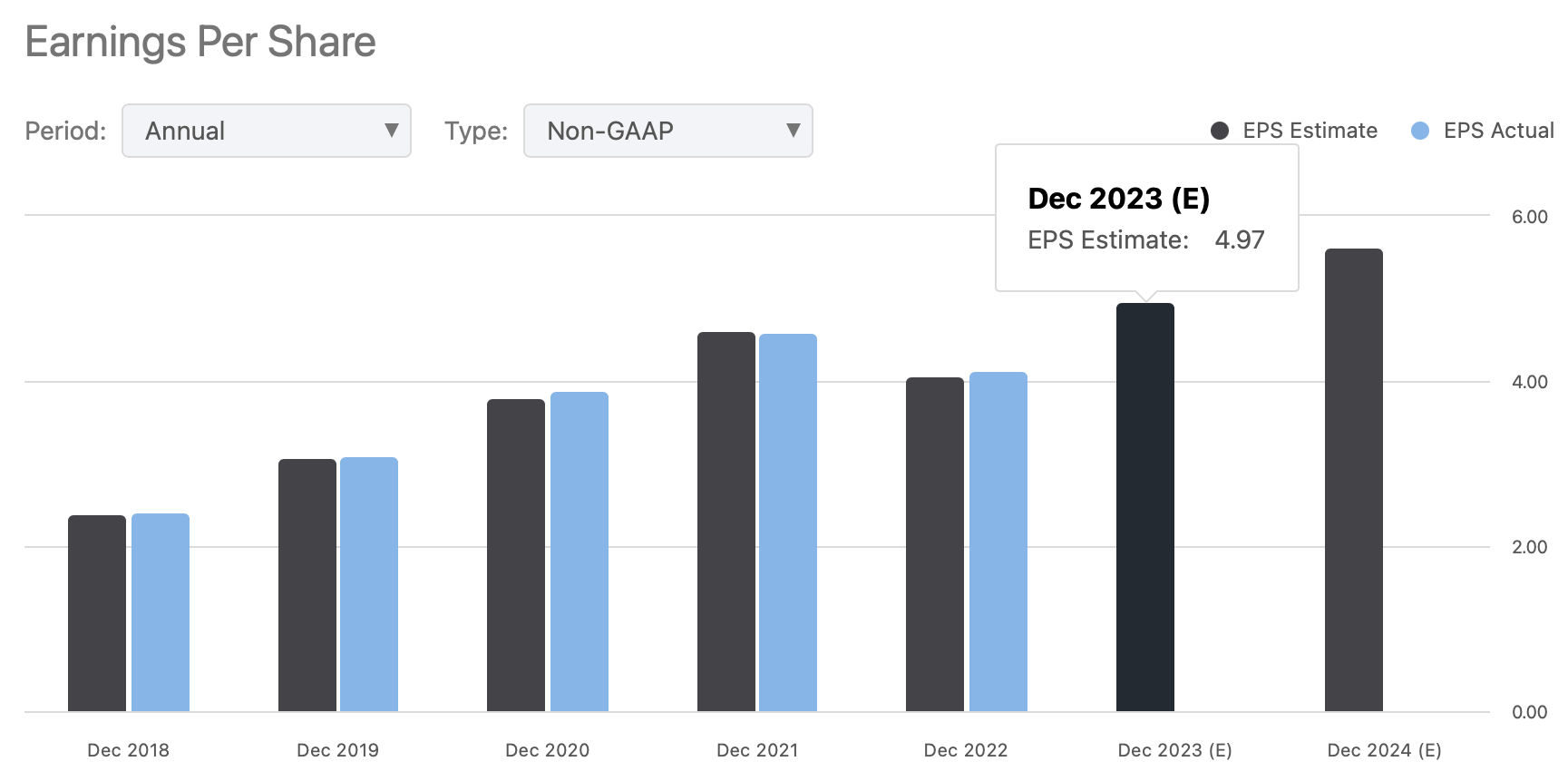
Task: Click the Dec 2022 EPS Estimate bar
Action: coord(935,544)
